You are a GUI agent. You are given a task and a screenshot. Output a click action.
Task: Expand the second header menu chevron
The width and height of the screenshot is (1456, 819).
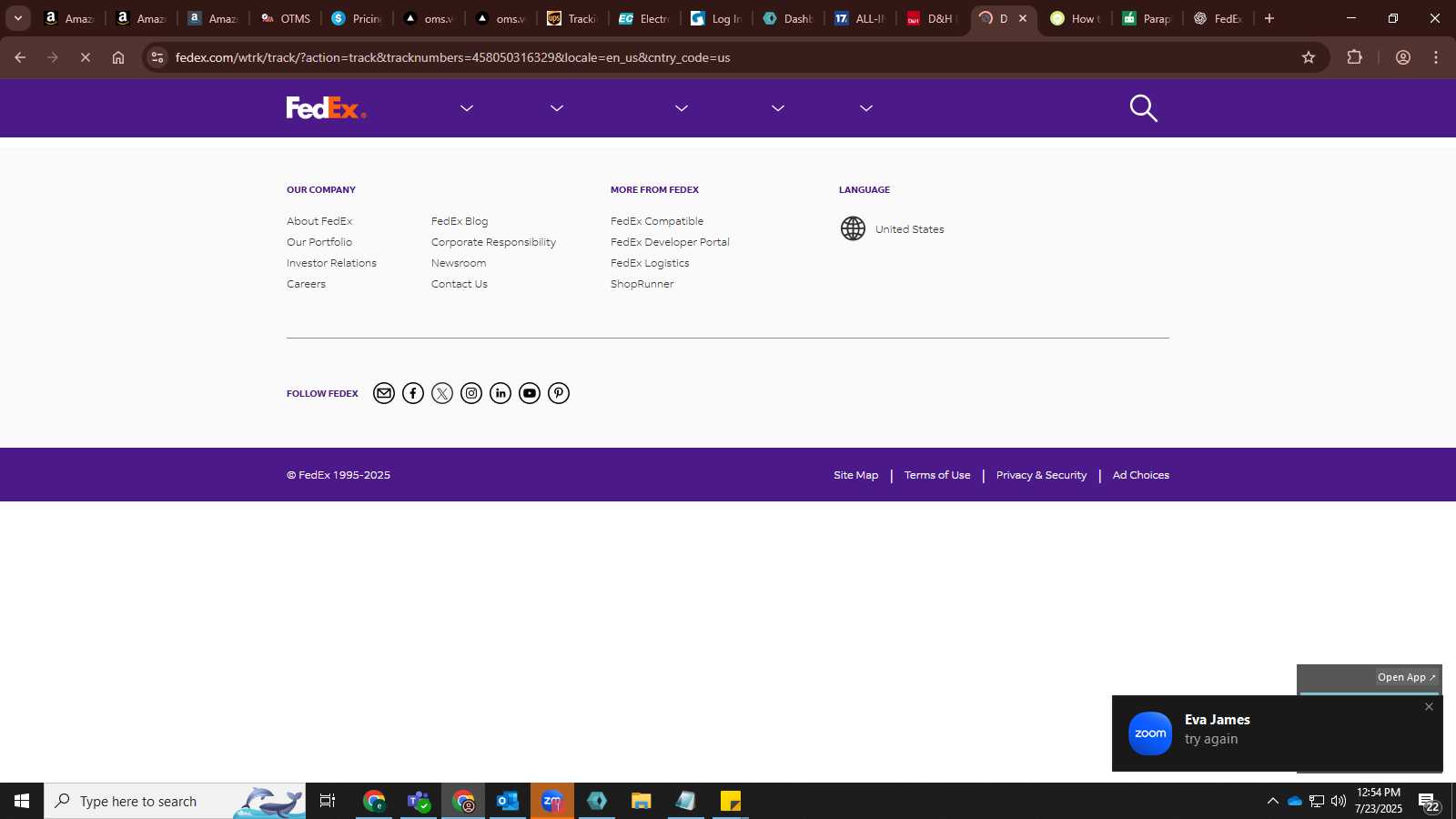coord(557,108)
